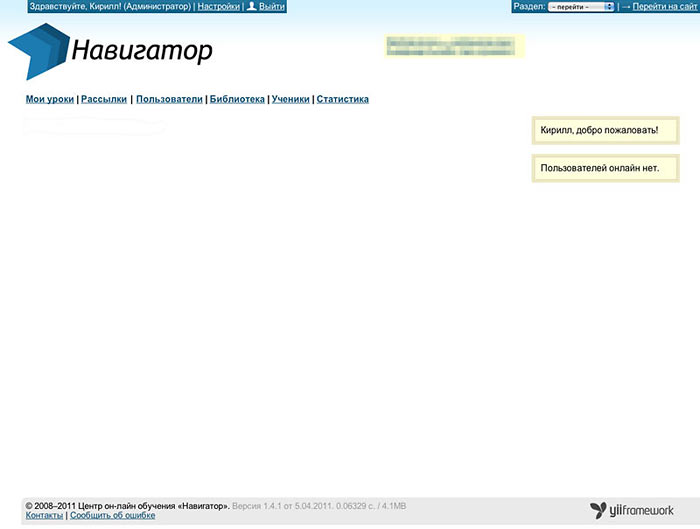700x529 pixels.
Task: Click Сообщить об ошибке link
Action: [112, 516]
